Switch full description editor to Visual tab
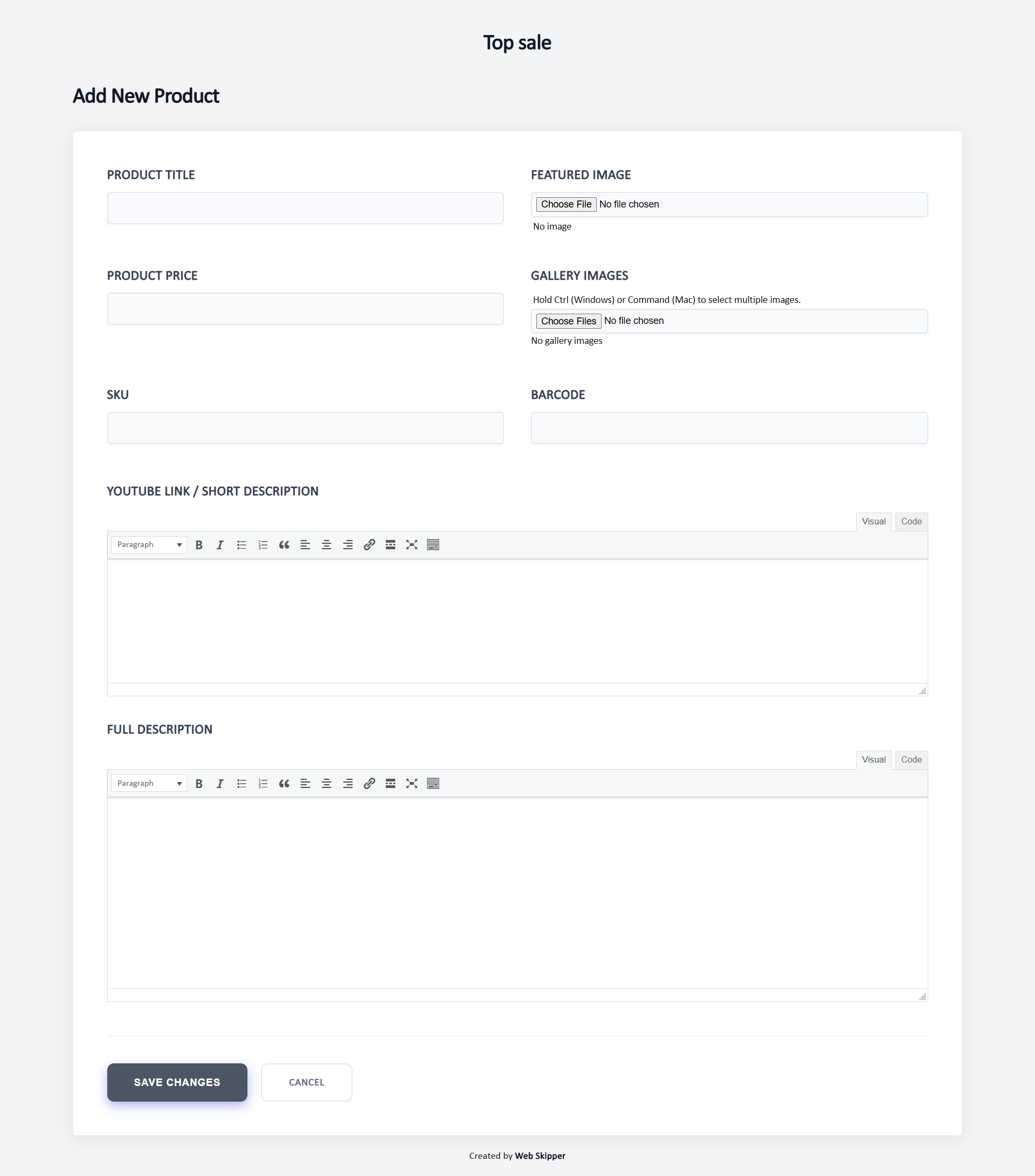This screenshot has height=1176, width=1035. [873, 759]
